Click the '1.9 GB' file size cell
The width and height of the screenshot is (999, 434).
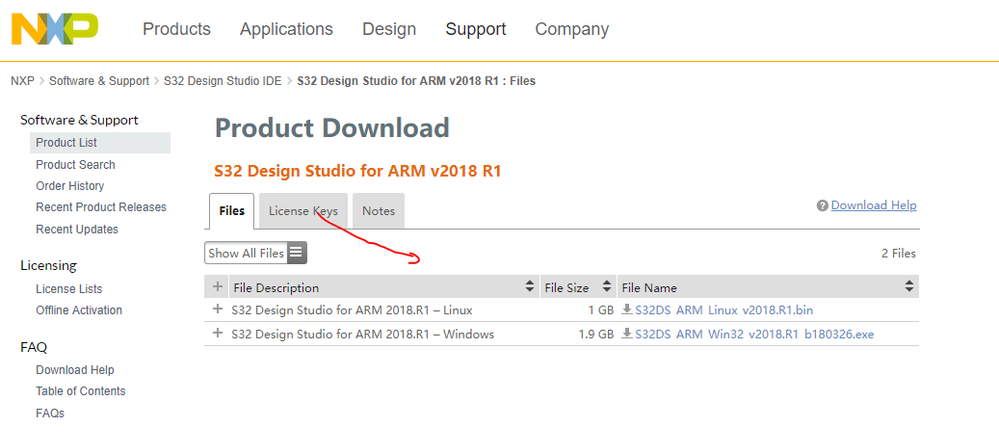coord(596,334)
